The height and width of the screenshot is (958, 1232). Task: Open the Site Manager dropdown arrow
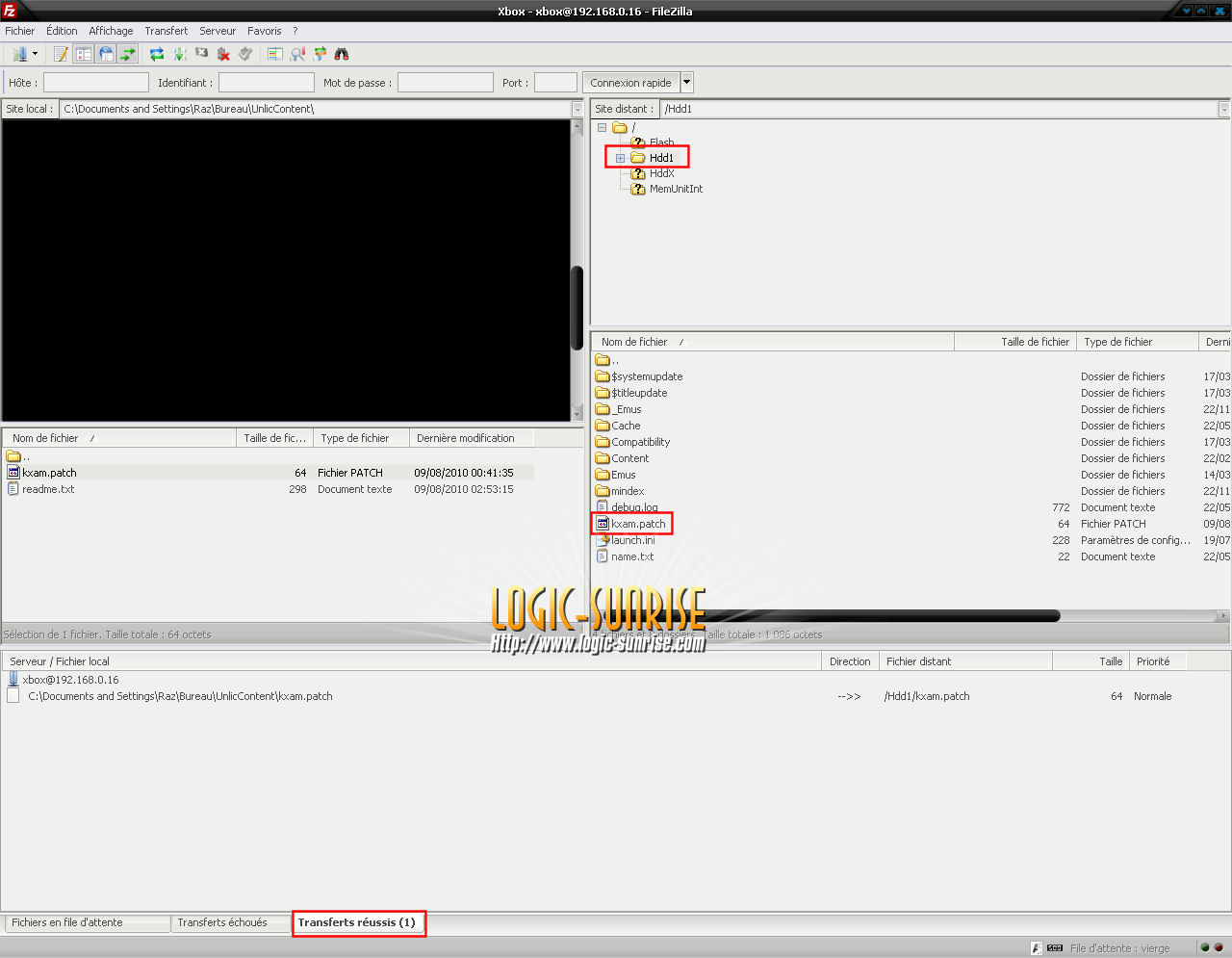pyautogui.click(x=36, y=54)
